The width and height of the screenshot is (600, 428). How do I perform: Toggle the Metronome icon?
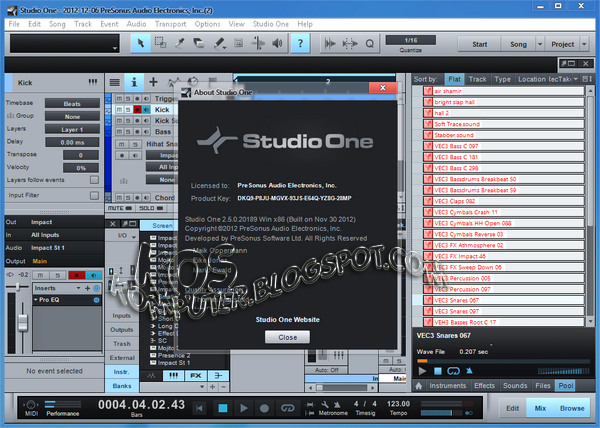[x=337, y=404]
